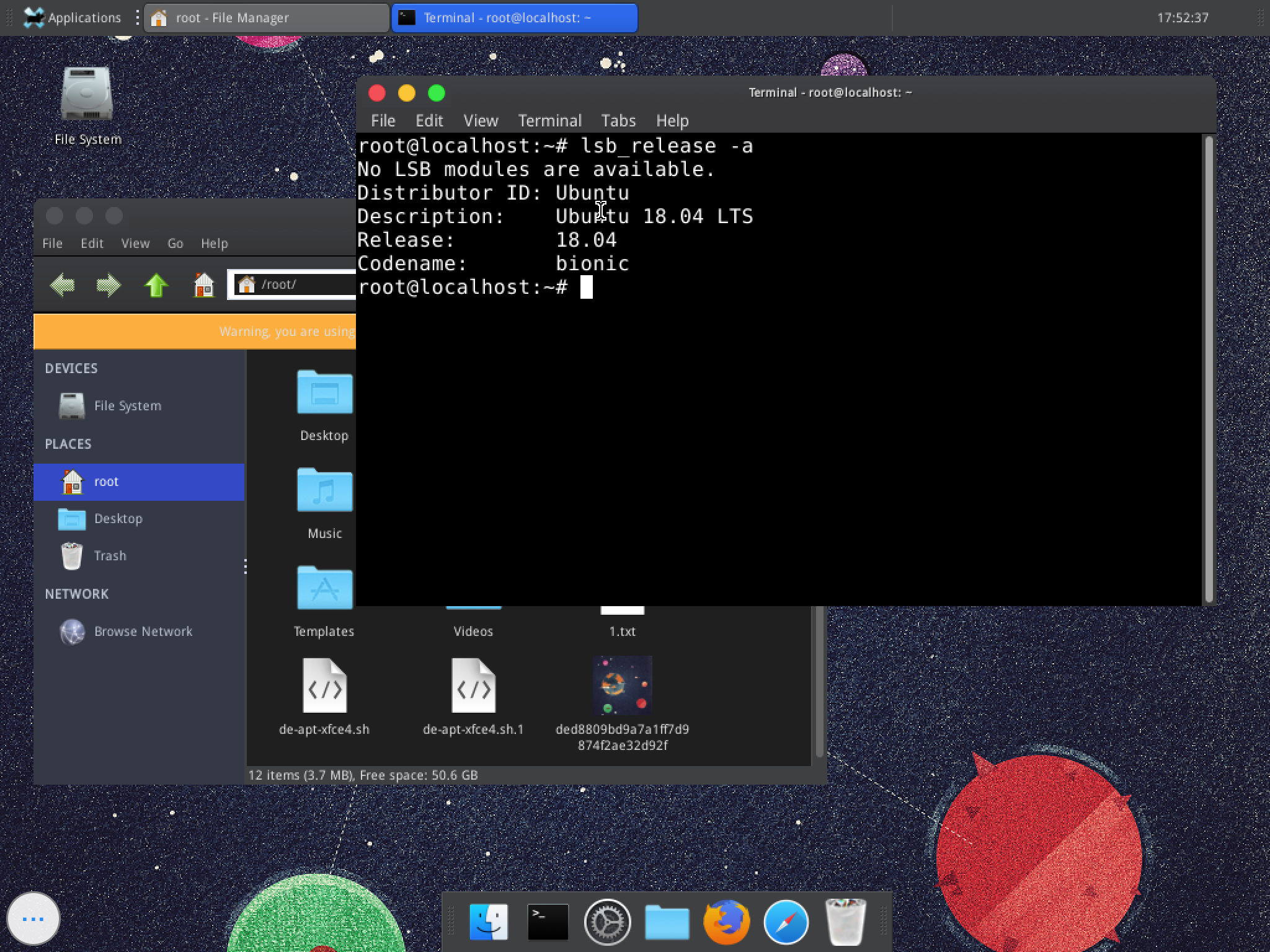Maximize the terminal with the green button
Image resolution: width=1270 pixels, height=952 pixels.
pos(437,93)
